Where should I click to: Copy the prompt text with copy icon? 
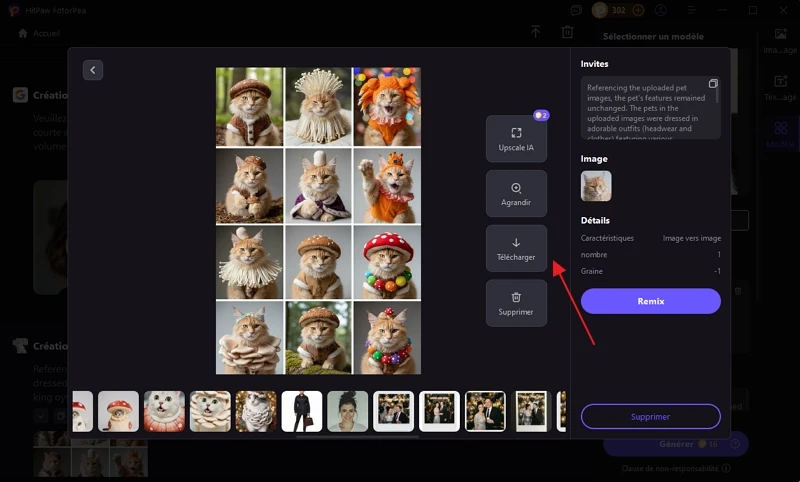(x=713, y=84)
